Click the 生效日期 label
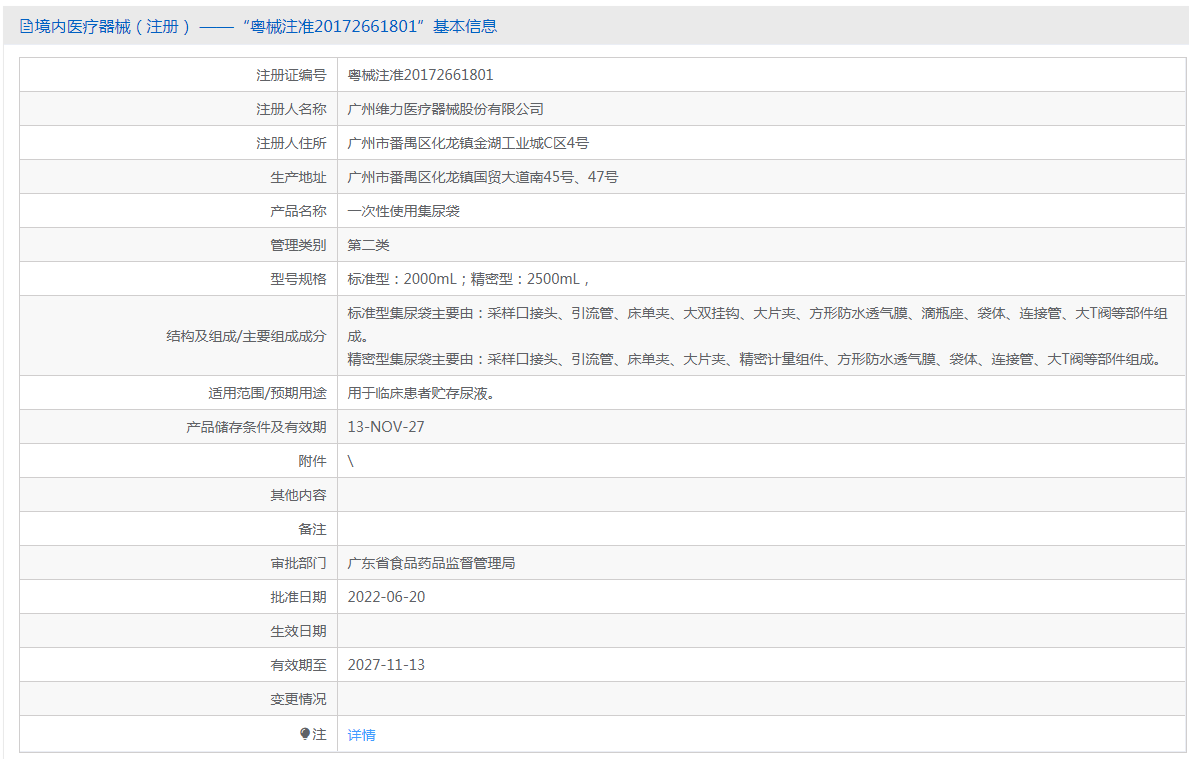Image resolution: width=1189 pixels, height=759 pixels. [x=298, y=631]
